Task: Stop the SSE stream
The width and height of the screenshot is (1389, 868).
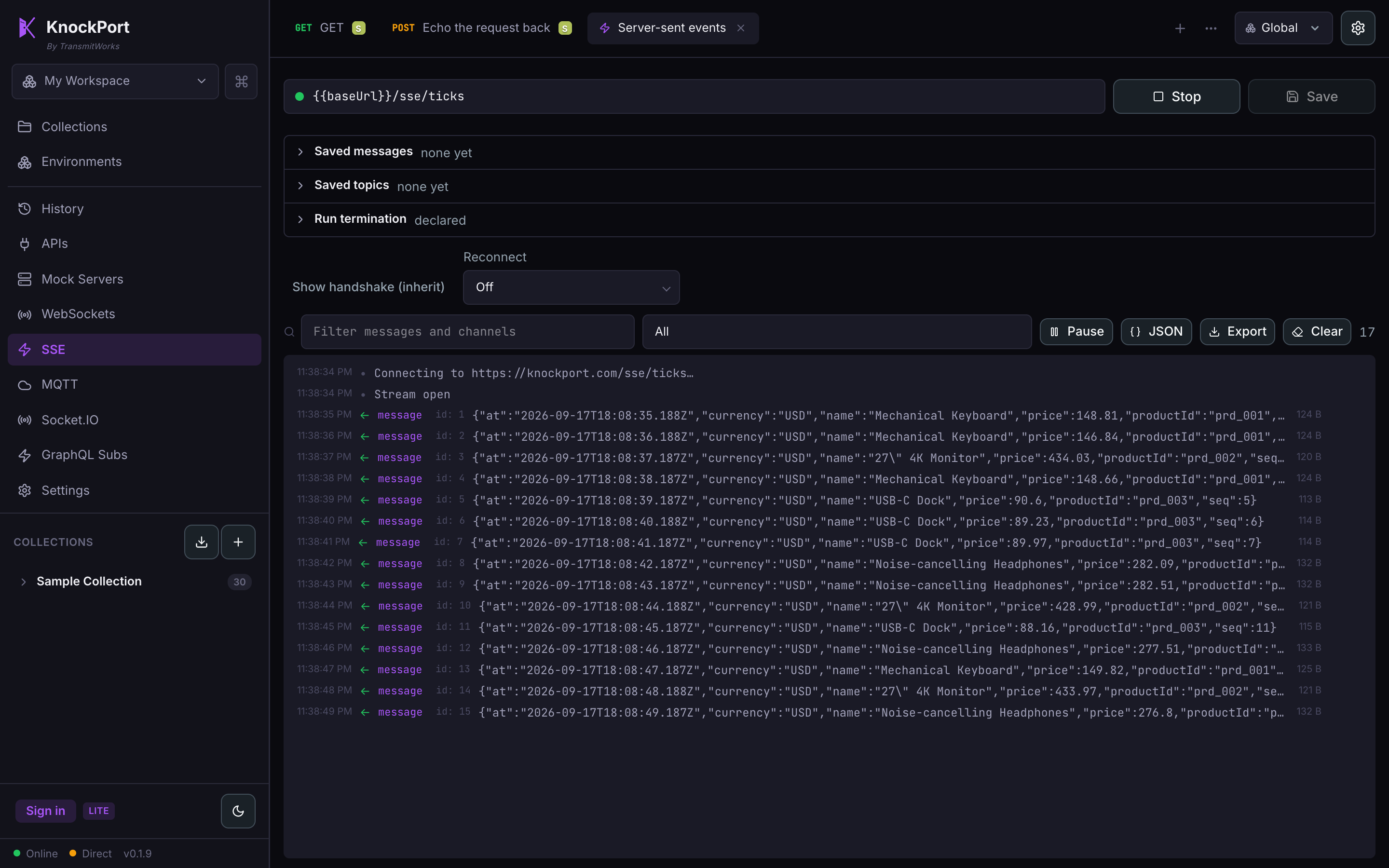Action: point(1177,96)
